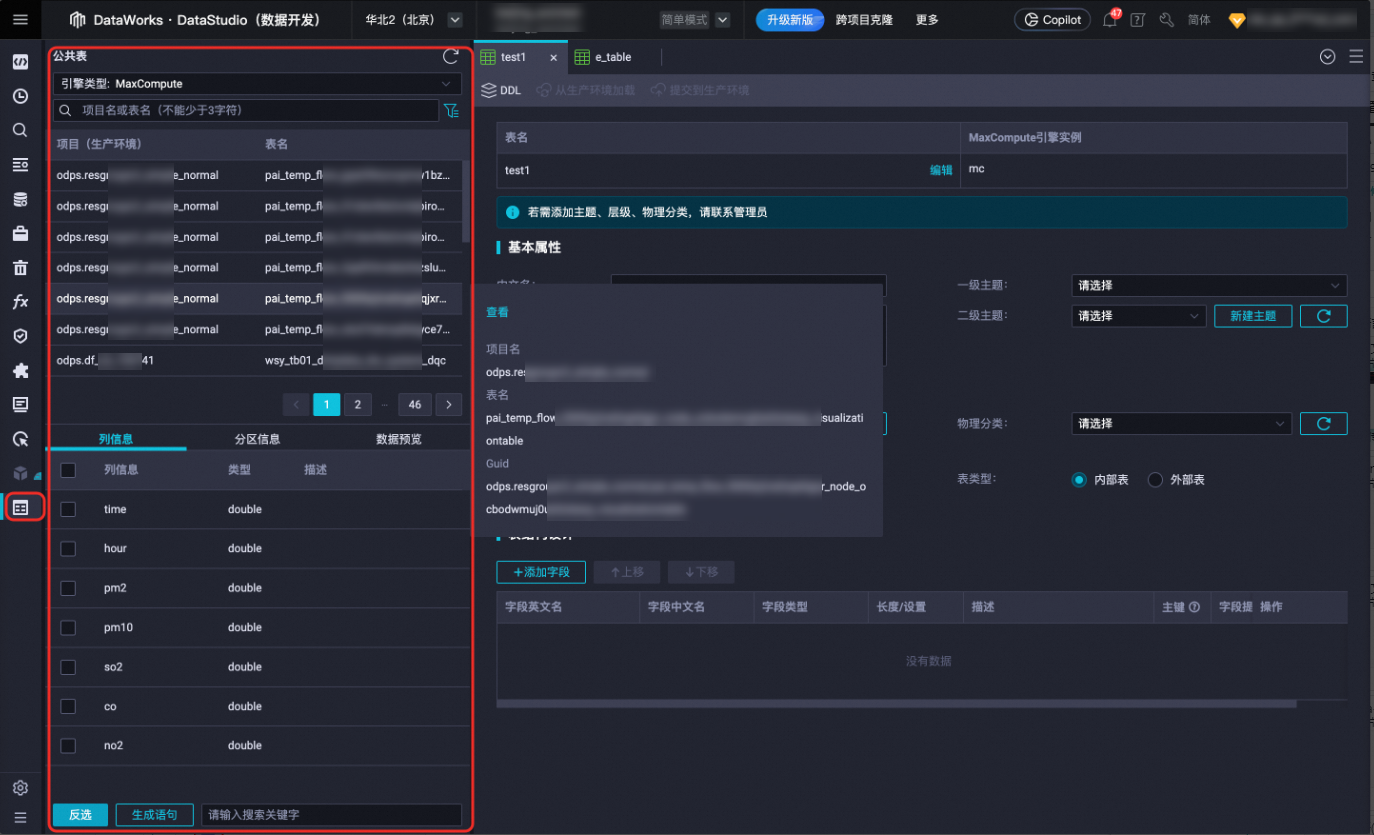Screen dimensions: 1374x835
Task: Open the settings gear in sidebar
Action: click(x=20, y=788)
